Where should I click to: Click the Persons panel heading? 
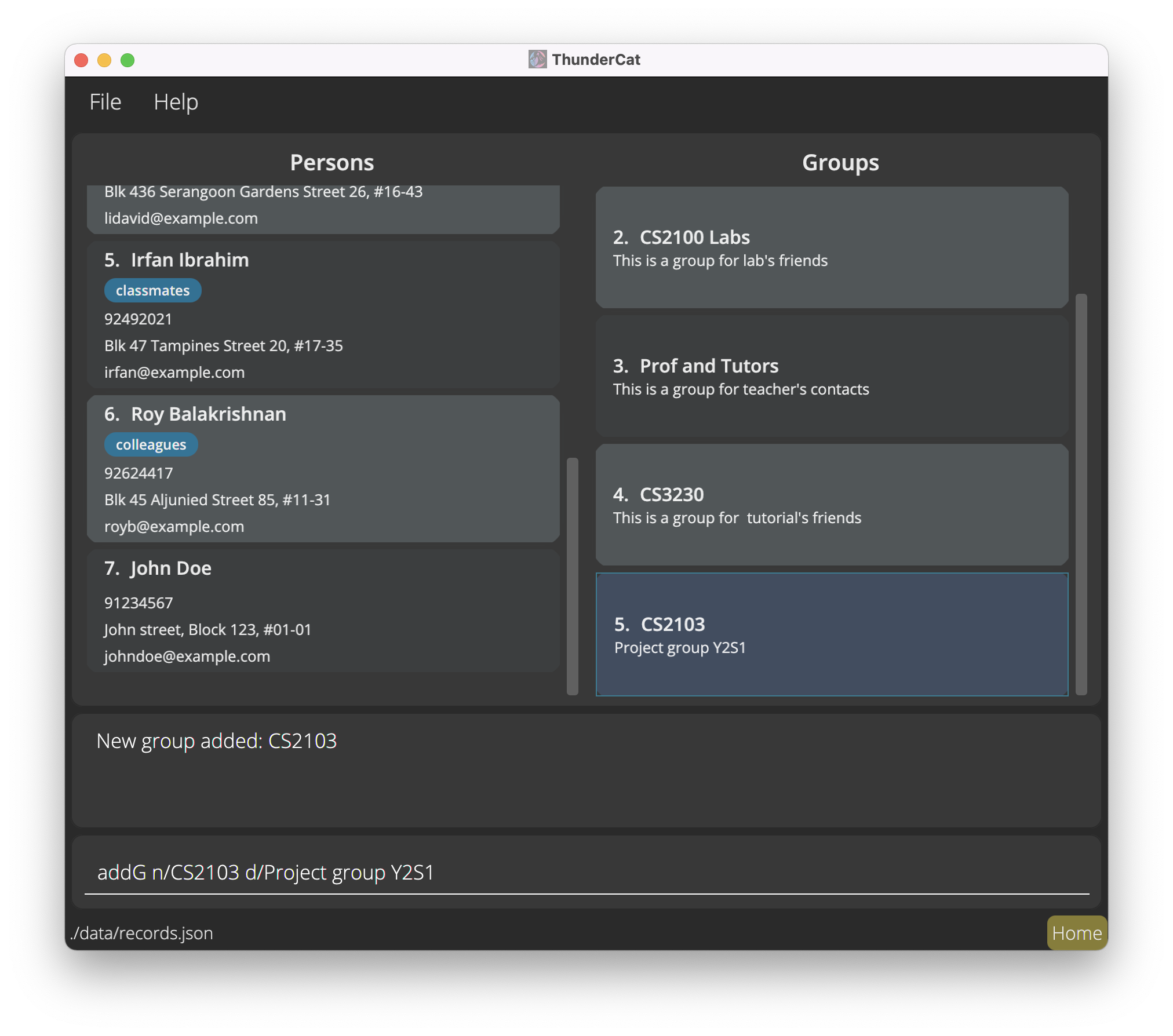click(x=331, y=163)
